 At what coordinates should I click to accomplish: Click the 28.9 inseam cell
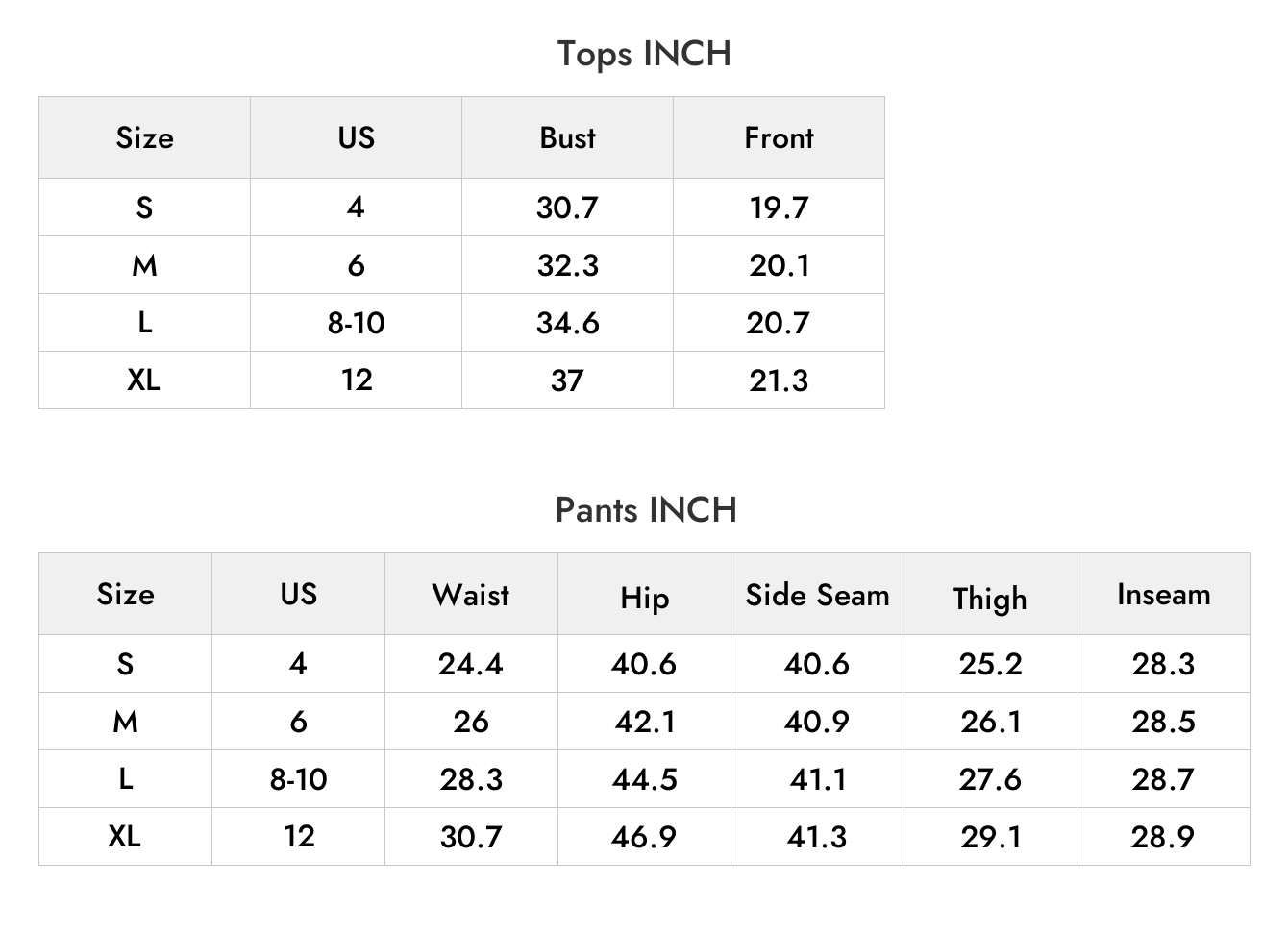(x=1163, y=837)
